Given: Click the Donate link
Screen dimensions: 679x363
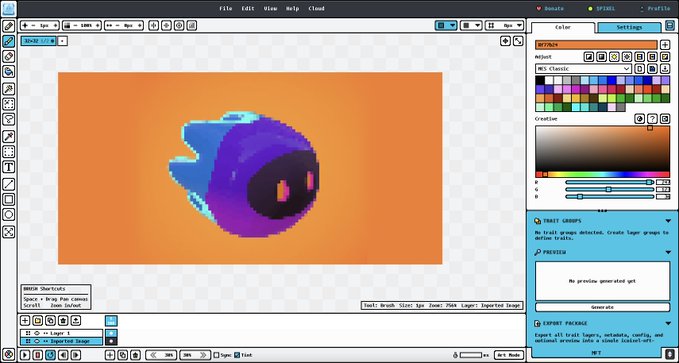Looking at the screenshot, I should (550, 8).
